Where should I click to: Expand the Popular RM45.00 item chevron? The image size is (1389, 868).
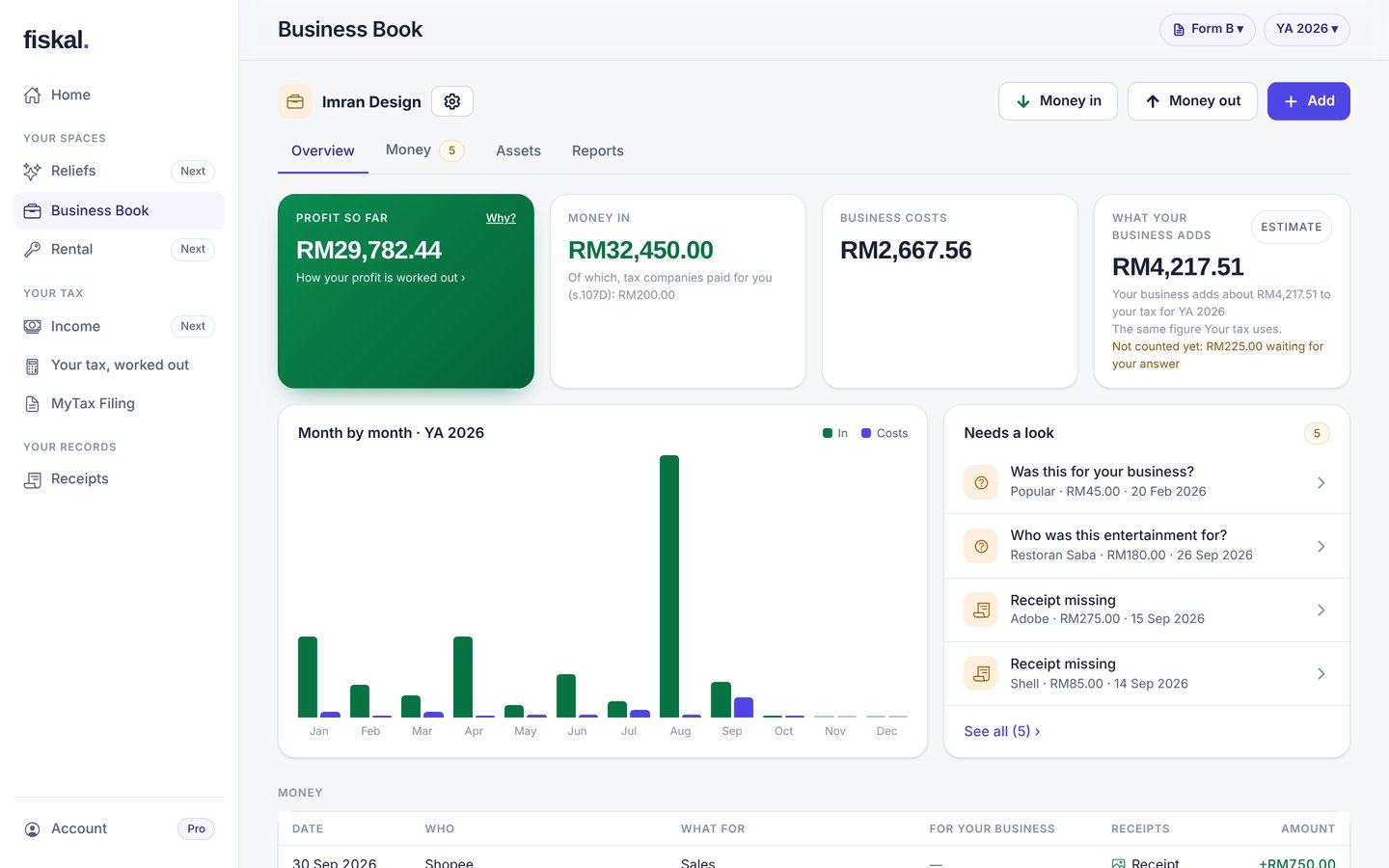click(1321, 482)
